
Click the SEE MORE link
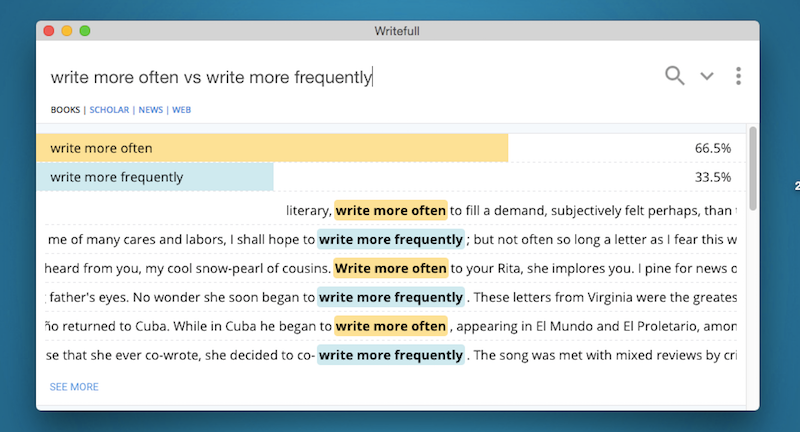pyautogui.click(x=74, y=387)
